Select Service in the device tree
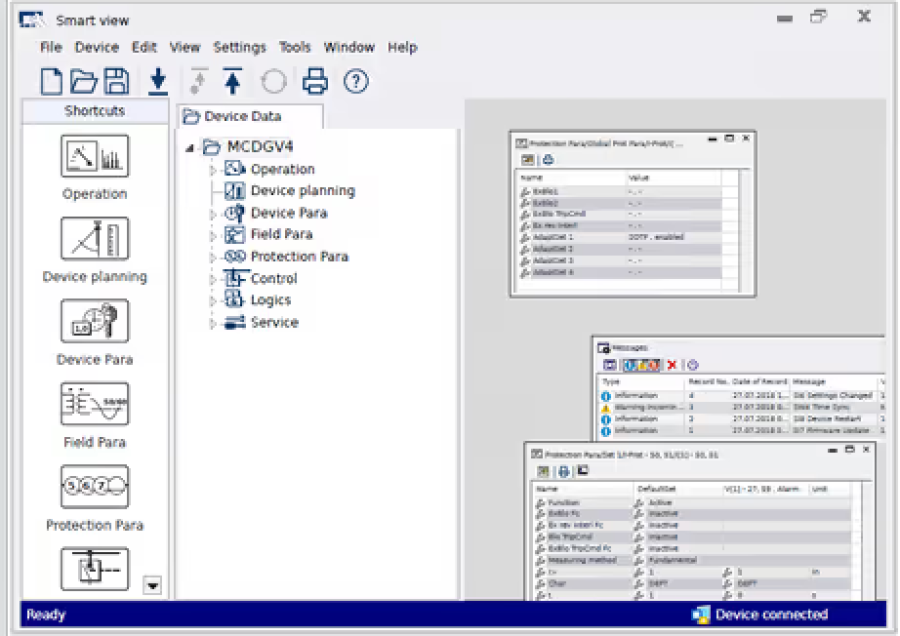The width and height of the screenshot is (900, 636). [274, 323]
